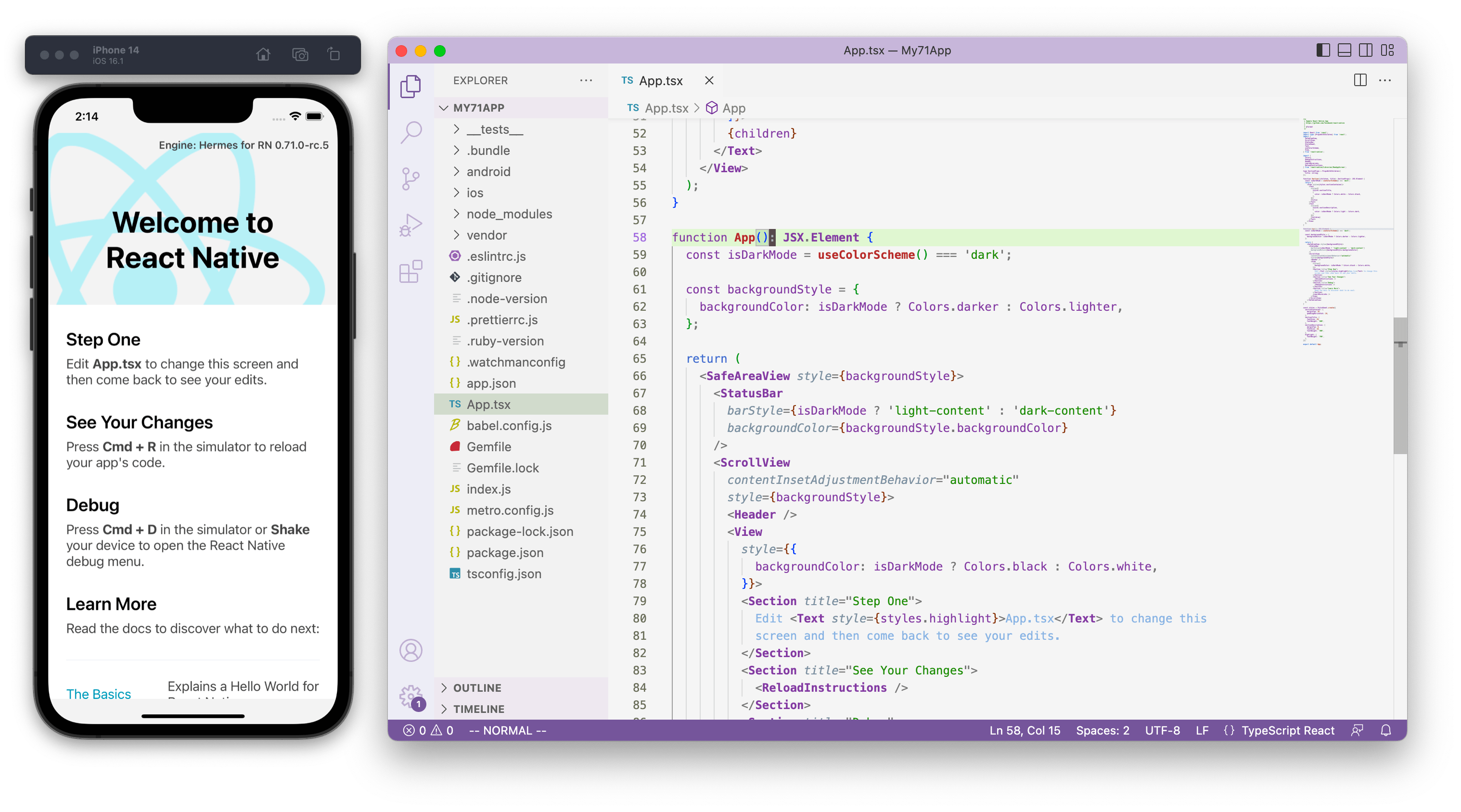1461x812 pixels.
Task: Click simulator Home button icon
Action: (263, 54)
